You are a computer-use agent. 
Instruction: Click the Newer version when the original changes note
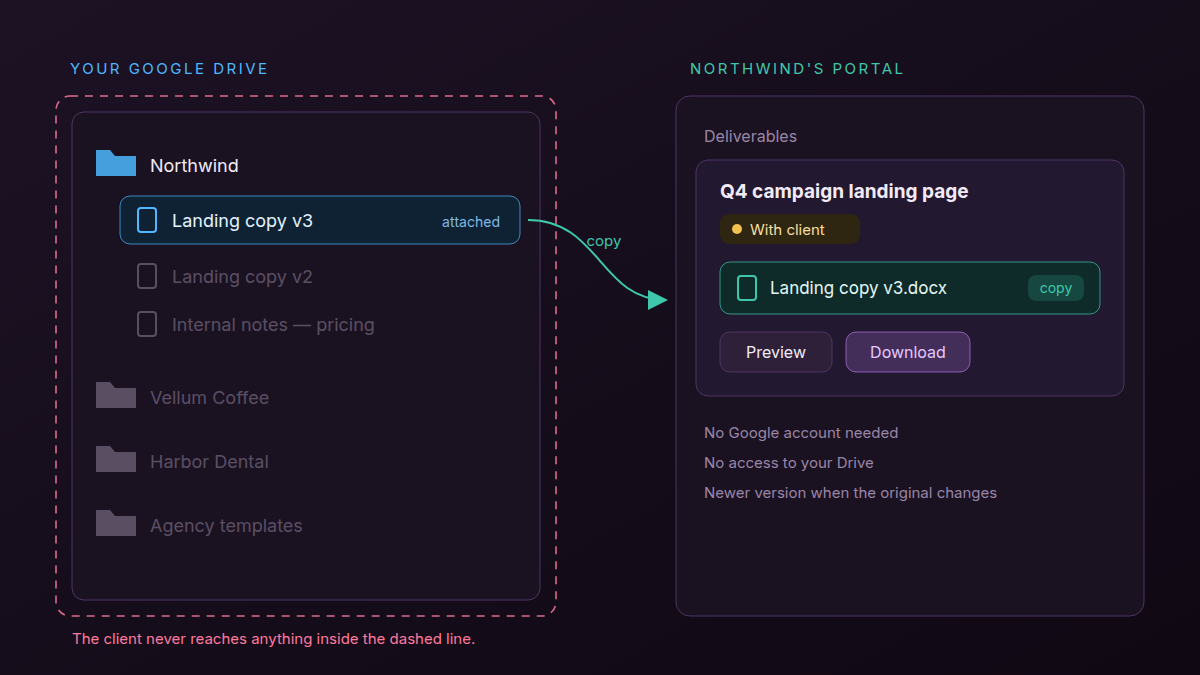pos(850,493)
